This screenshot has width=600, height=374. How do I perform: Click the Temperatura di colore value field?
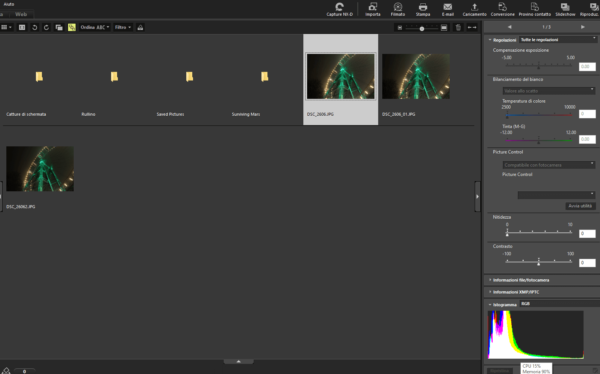click(x=587, y=114)
